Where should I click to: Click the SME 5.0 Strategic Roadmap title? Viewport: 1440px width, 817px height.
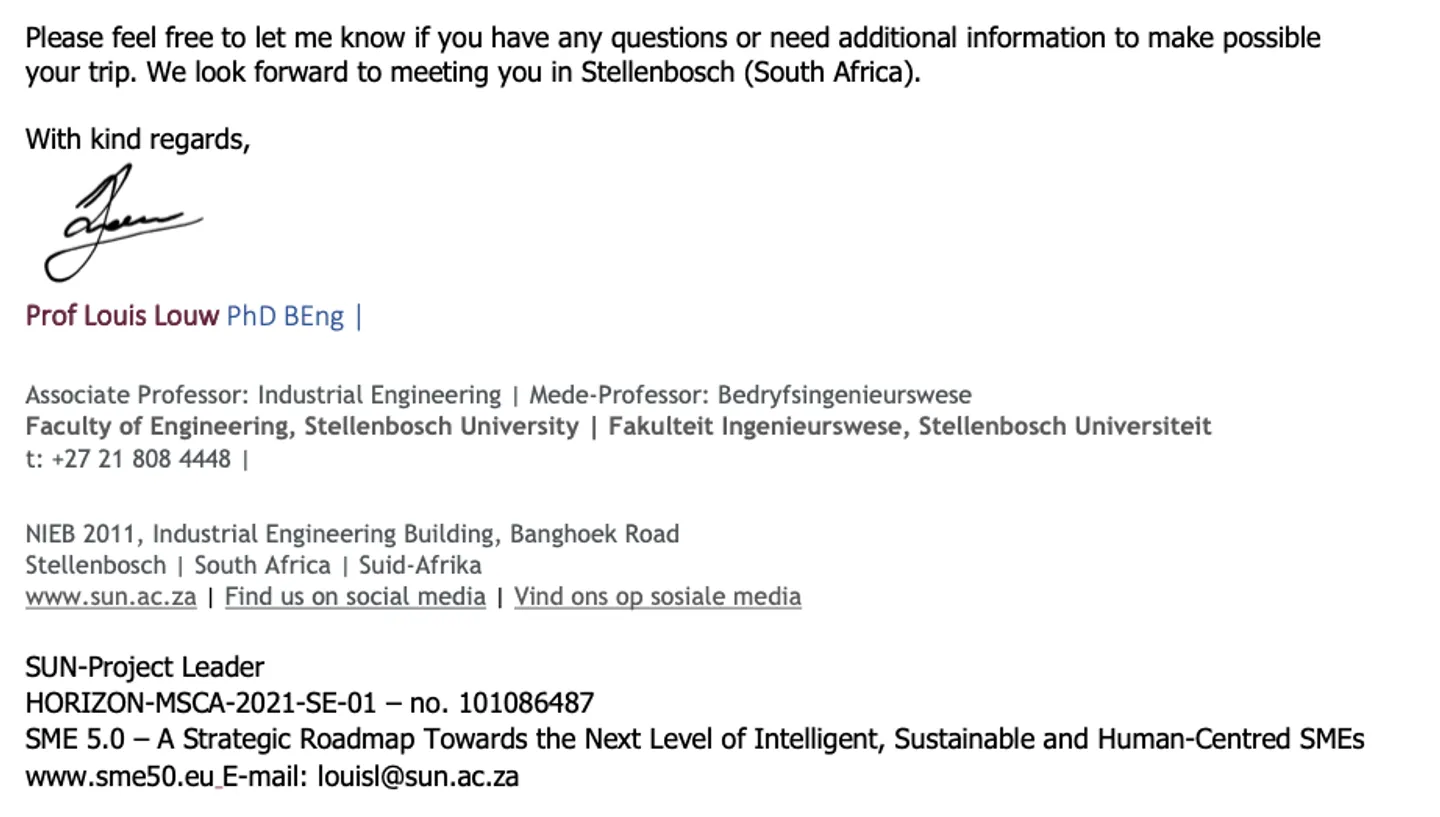[x=695, y=740]
